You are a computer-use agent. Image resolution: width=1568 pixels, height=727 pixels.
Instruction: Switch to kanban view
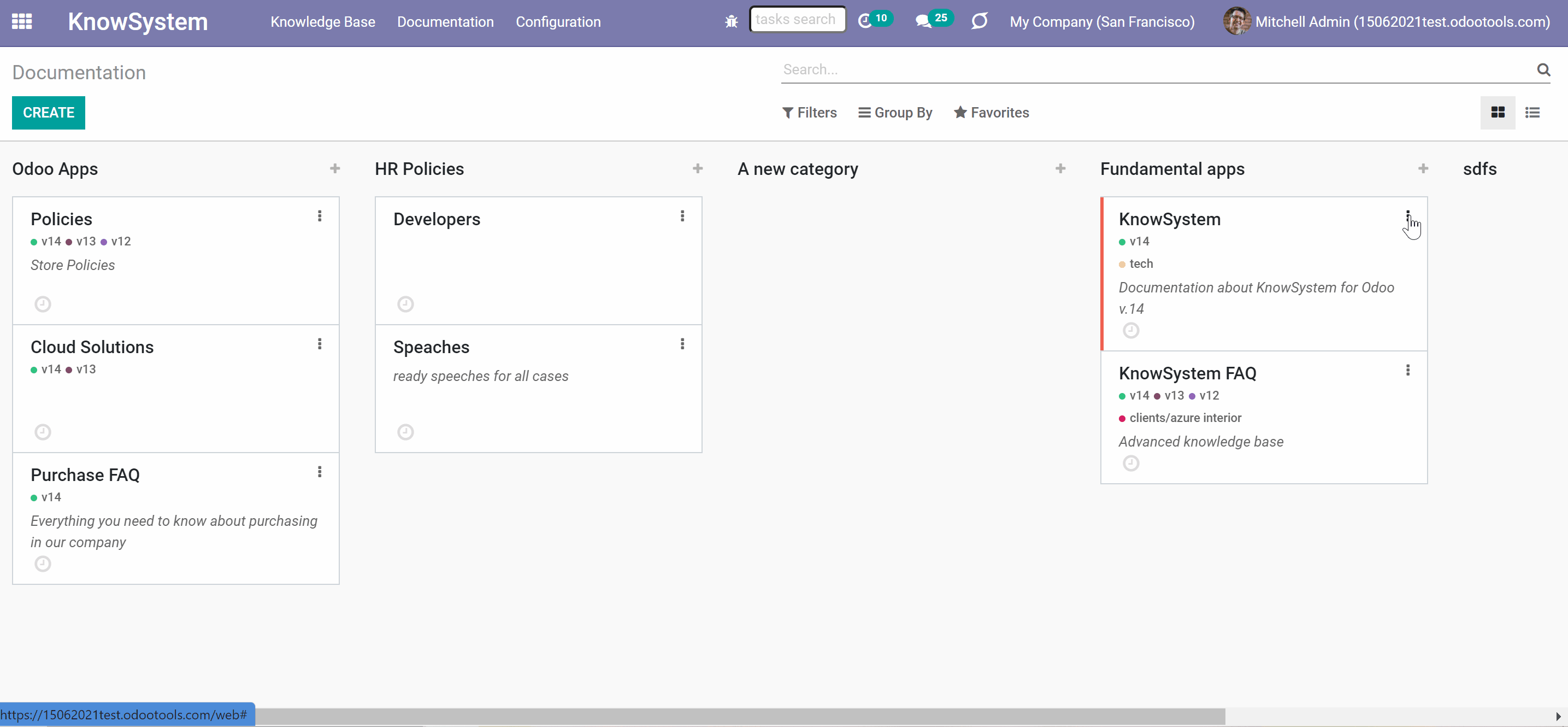click(1498, 113)
